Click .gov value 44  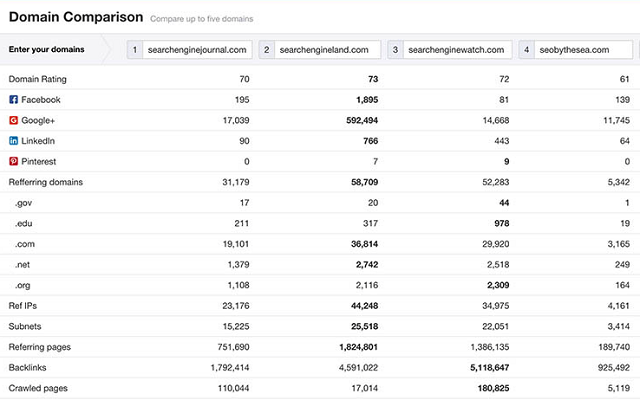(x=504, y=203)
